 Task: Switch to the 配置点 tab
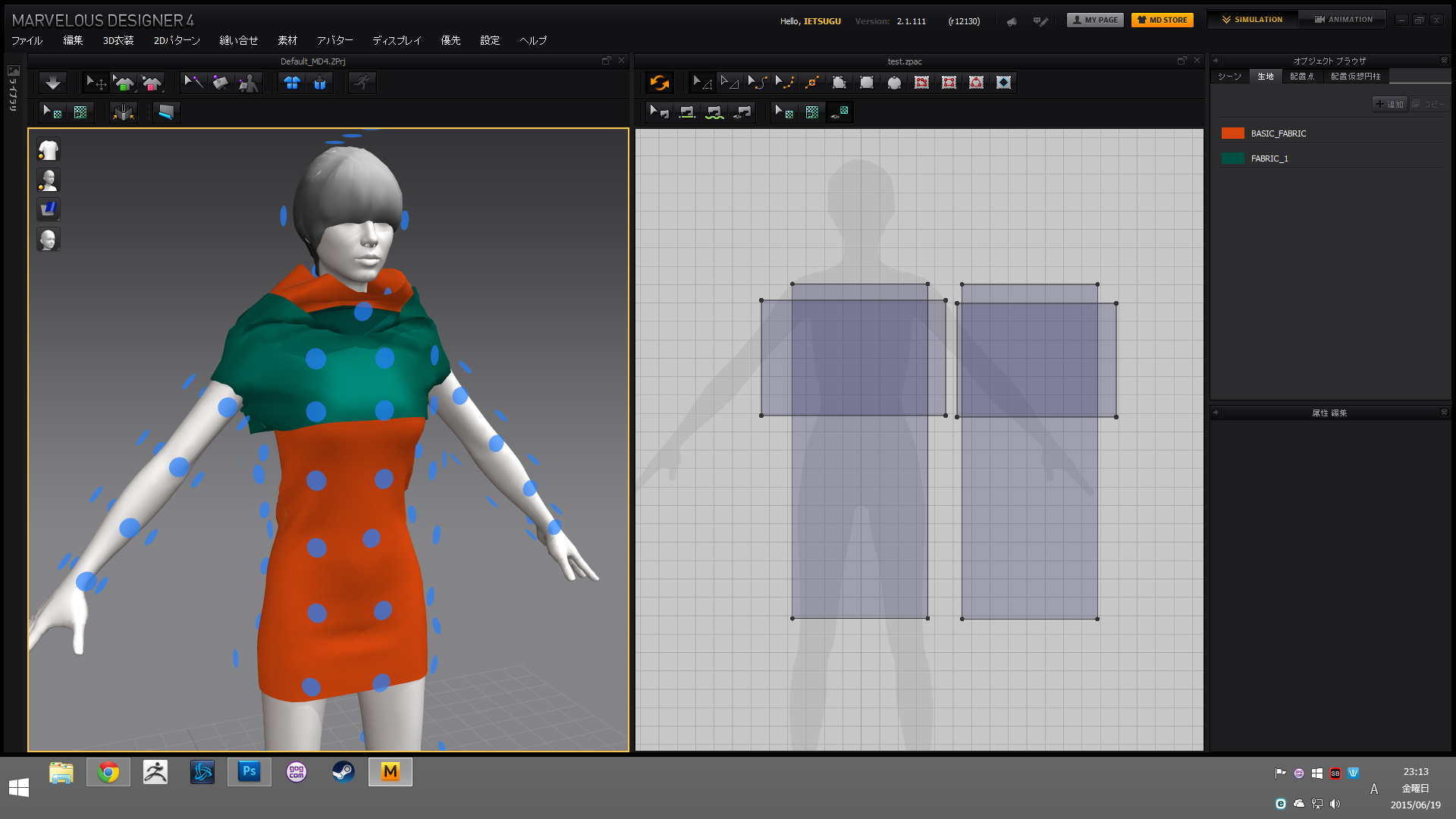(1302, 77)
